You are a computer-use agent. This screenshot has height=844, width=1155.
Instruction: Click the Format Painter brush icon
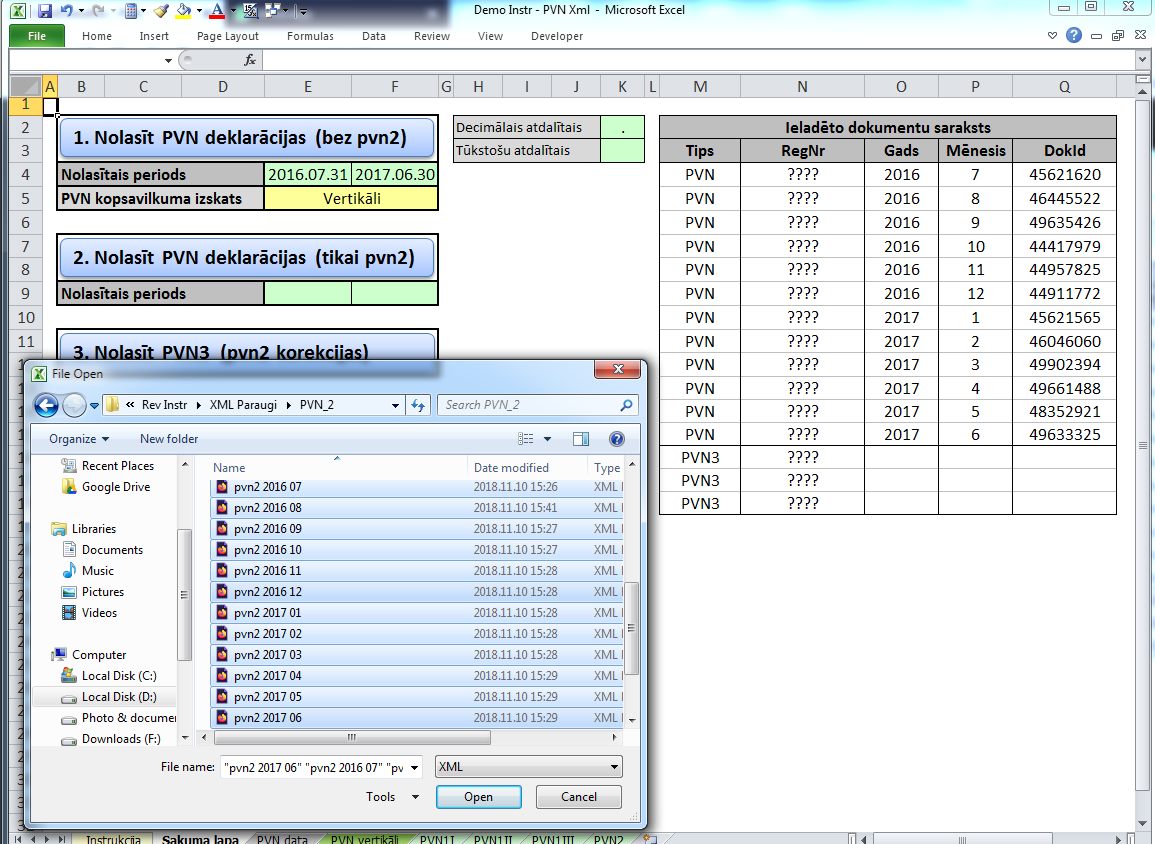pos(161,11)
